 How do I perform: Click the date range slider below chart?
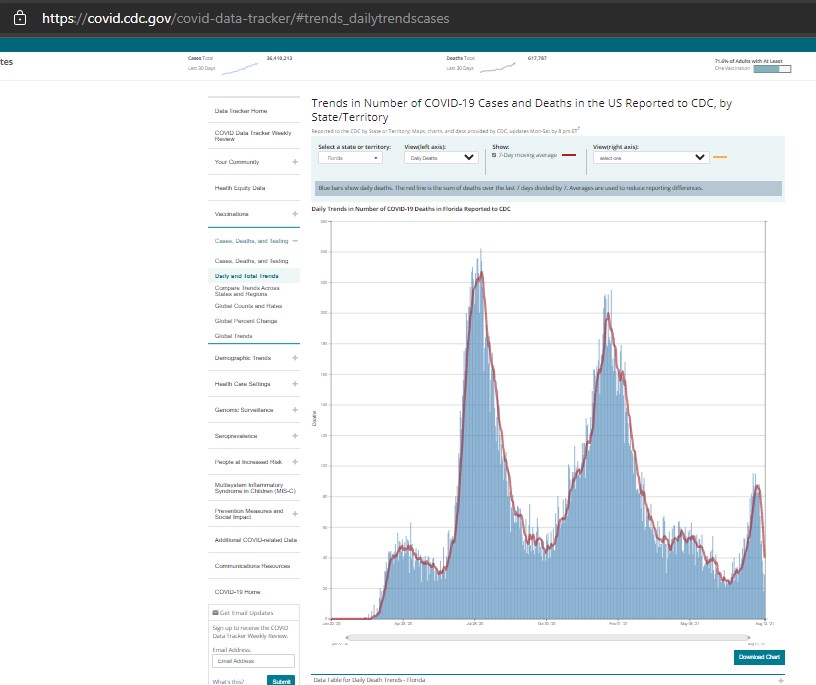[548, 636]
